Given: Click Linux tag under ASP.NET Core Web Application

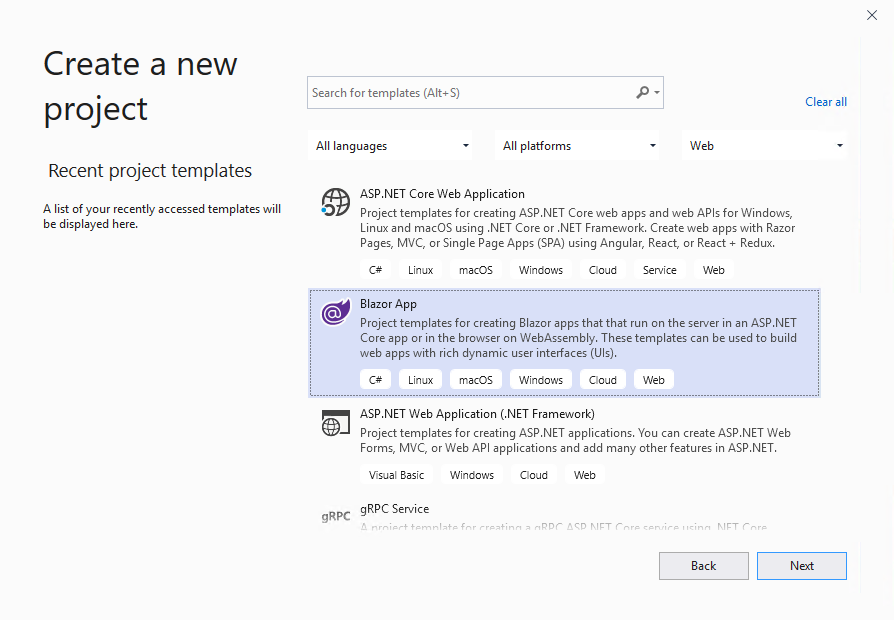Looking at the screenshot, I should [x=420, y=270].
